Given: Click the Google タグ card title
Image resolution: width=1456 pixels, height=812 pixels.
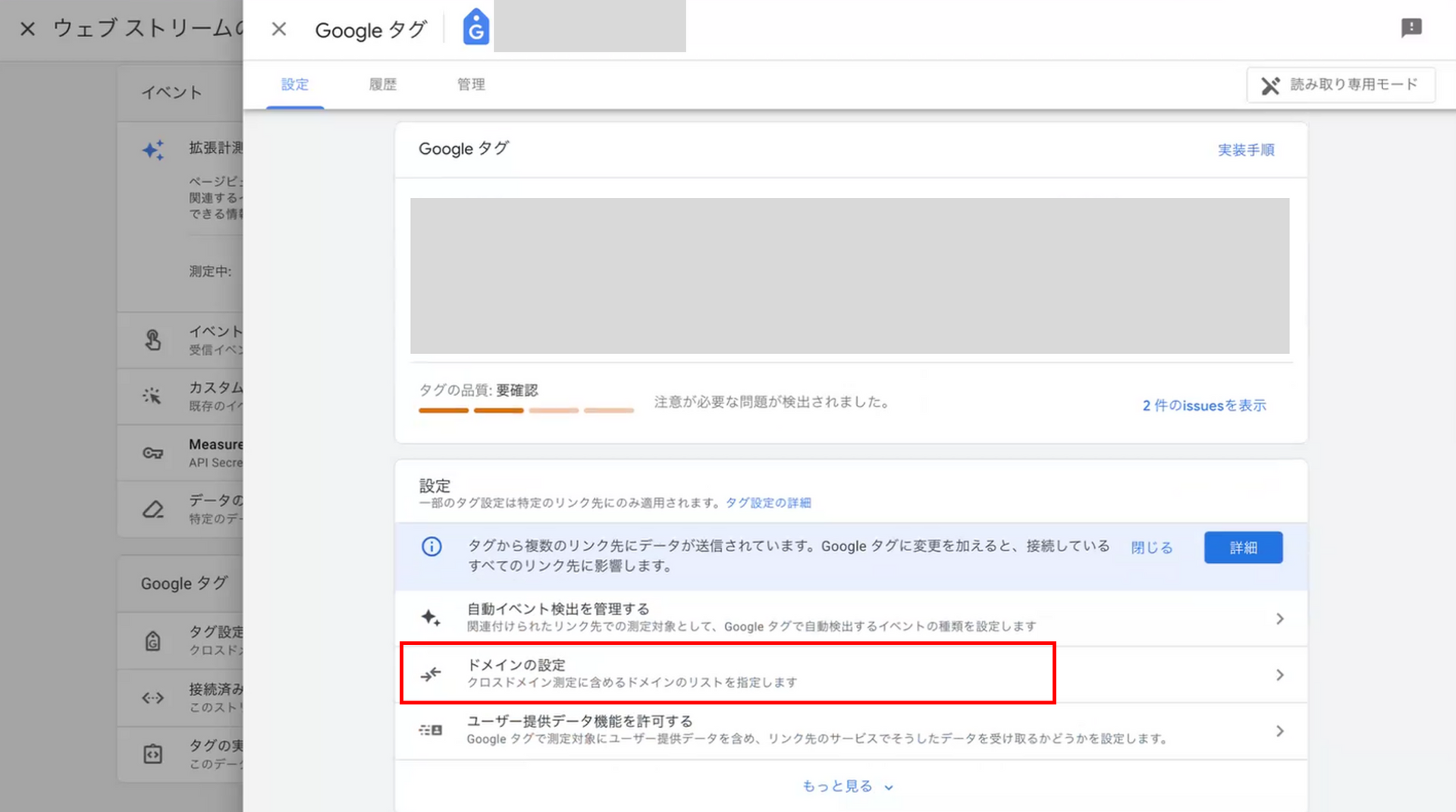Looking at the screenshot, I should point(464,149).
